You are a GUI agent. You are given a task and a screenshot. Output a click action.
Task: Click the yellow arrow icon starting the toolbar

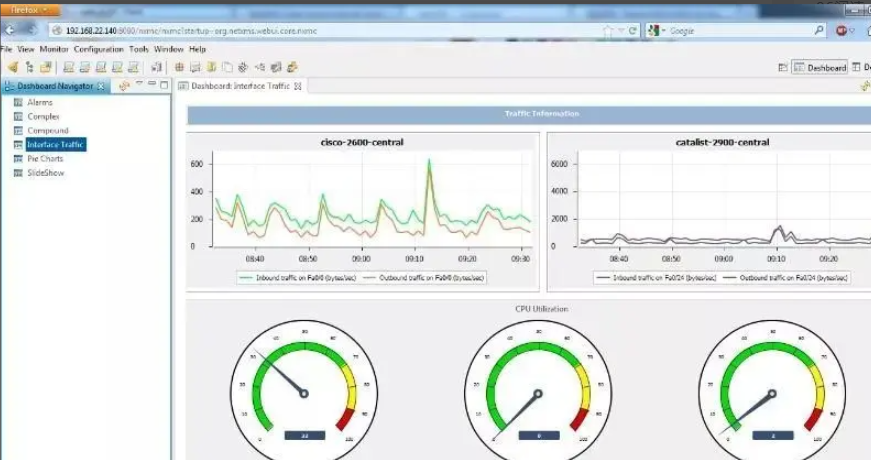(x=13, y=67)
